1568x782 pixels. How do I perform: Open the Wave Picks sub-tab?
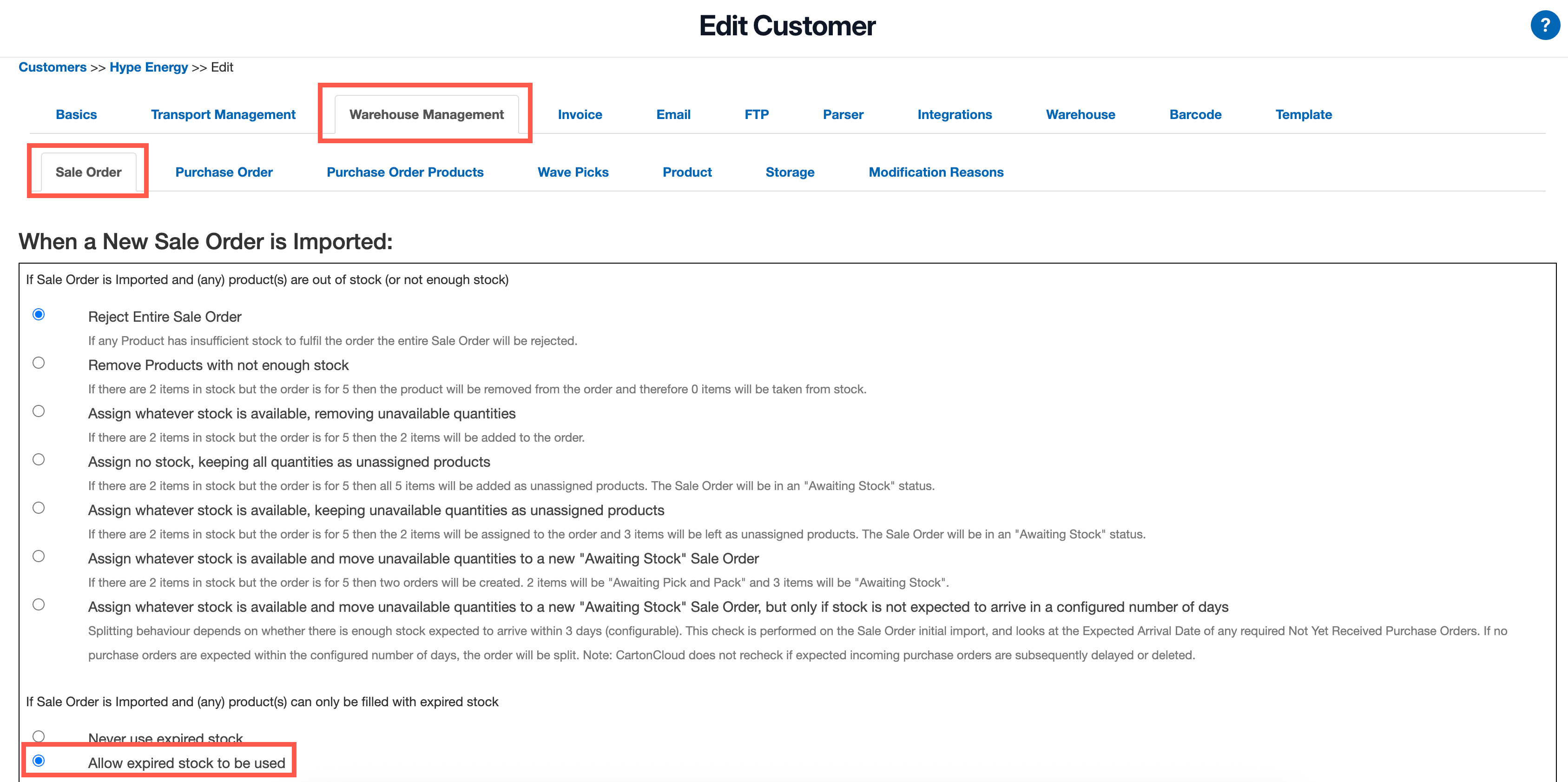coord(572,172)
